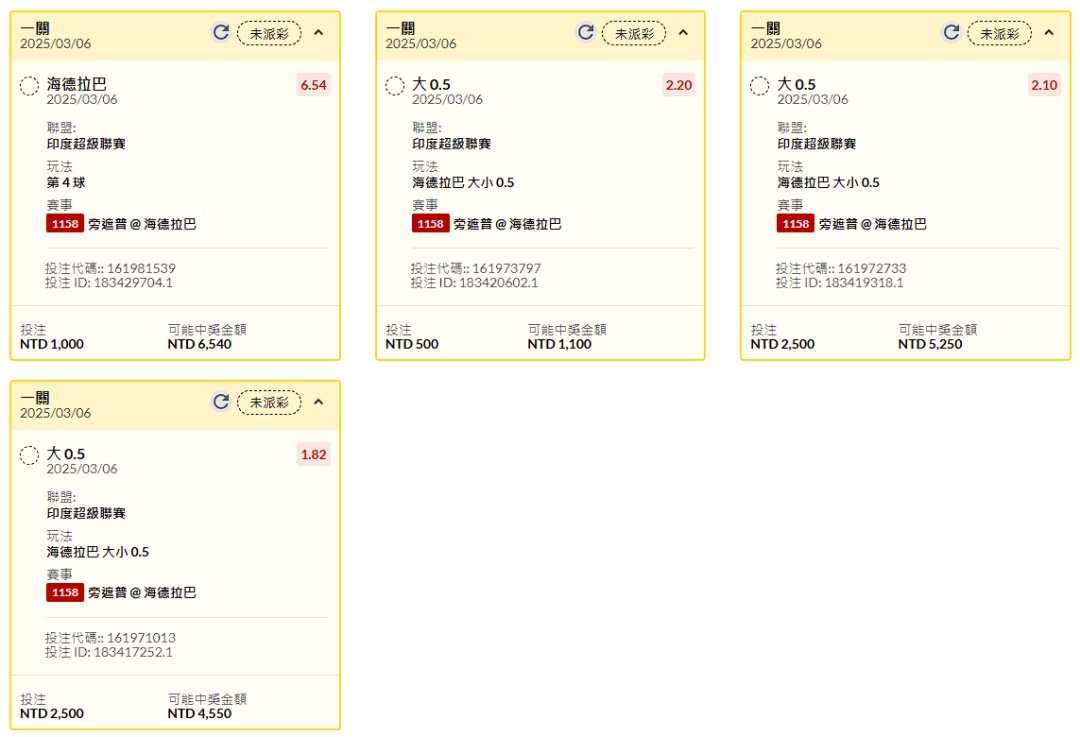Collapse the card with 投注 ID 183419318.1

click(1048, 32)
